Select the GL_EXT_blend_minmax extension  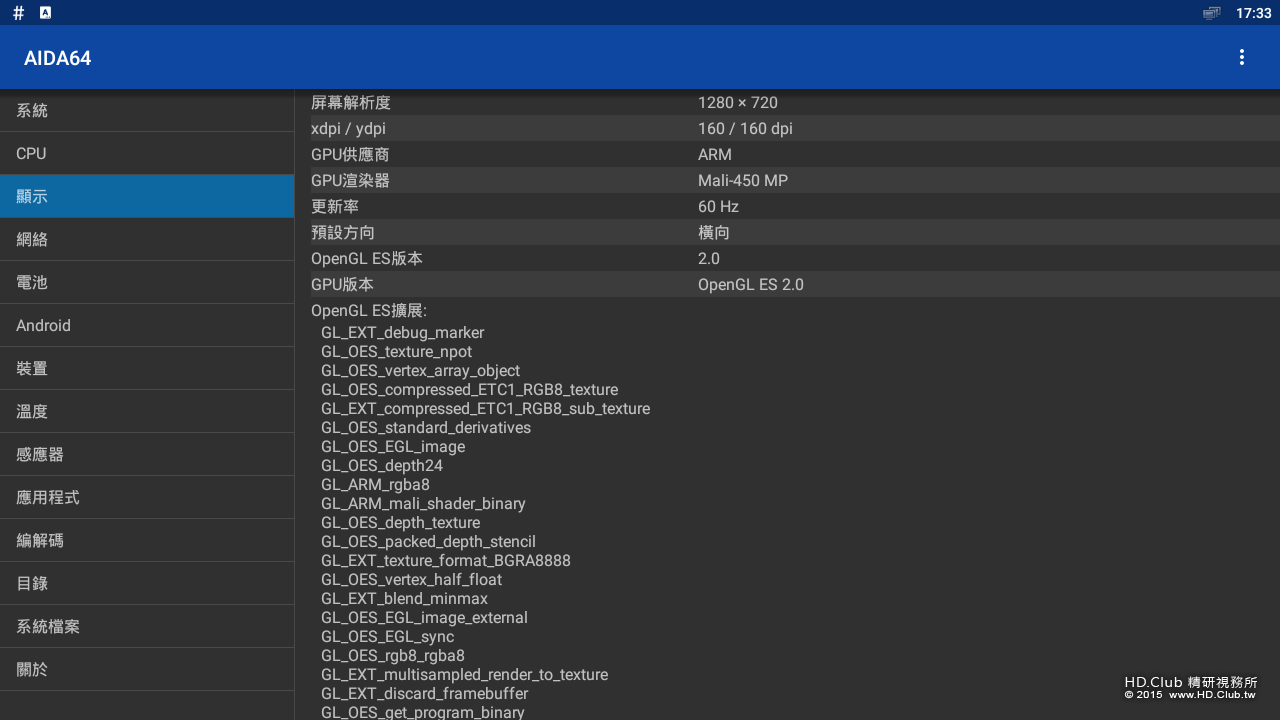(404, 598)
